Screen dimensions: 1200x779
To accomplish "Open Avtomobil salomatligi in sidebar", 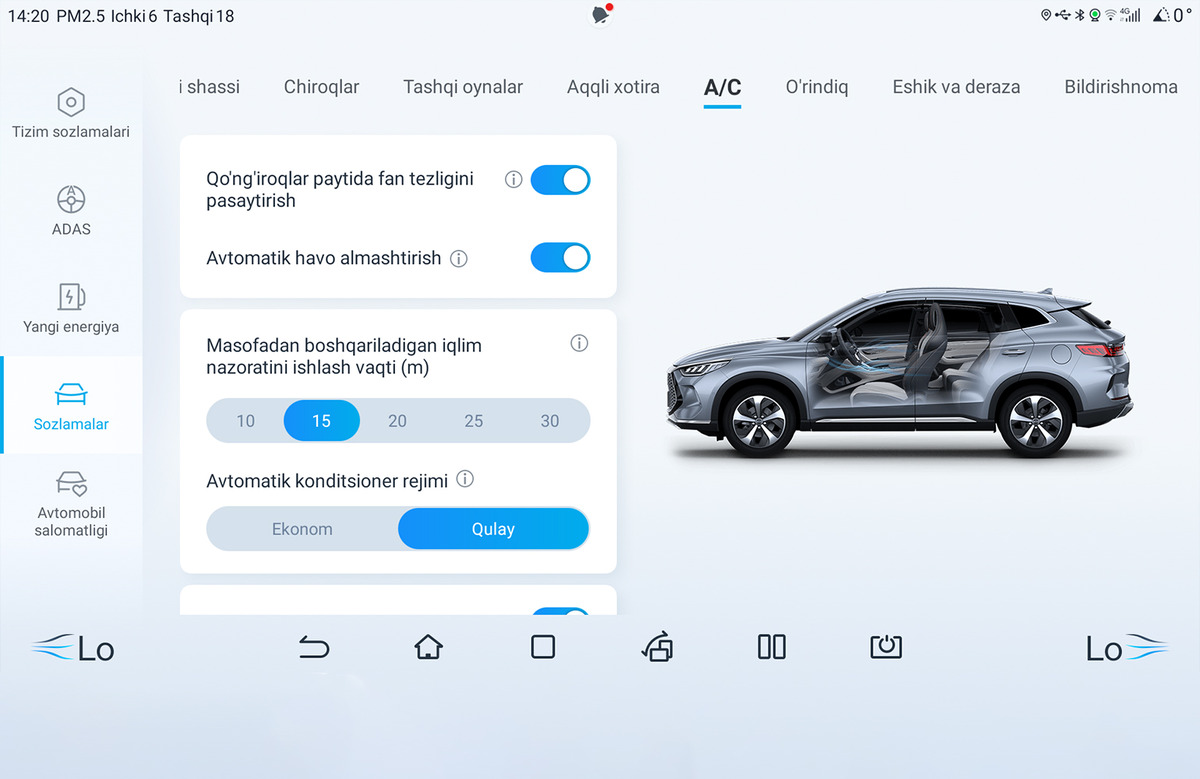I will click(x=71, y=504).
